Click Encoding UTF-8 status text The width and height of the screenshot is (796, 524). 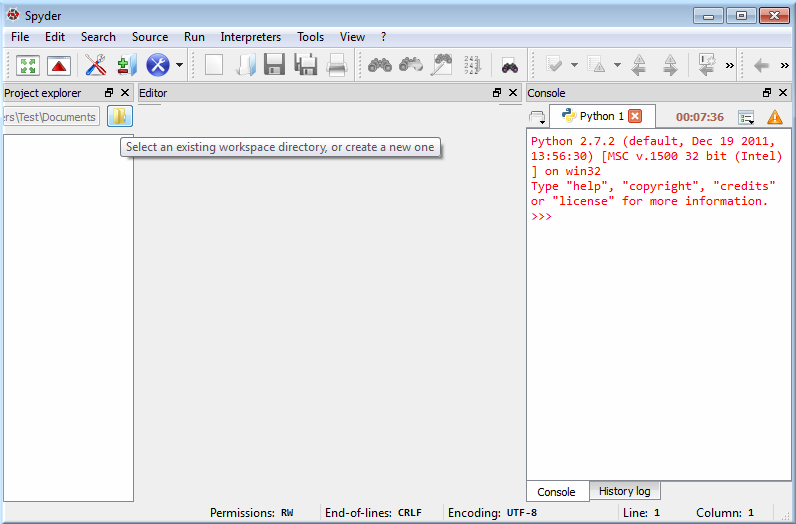coord(492,513)
